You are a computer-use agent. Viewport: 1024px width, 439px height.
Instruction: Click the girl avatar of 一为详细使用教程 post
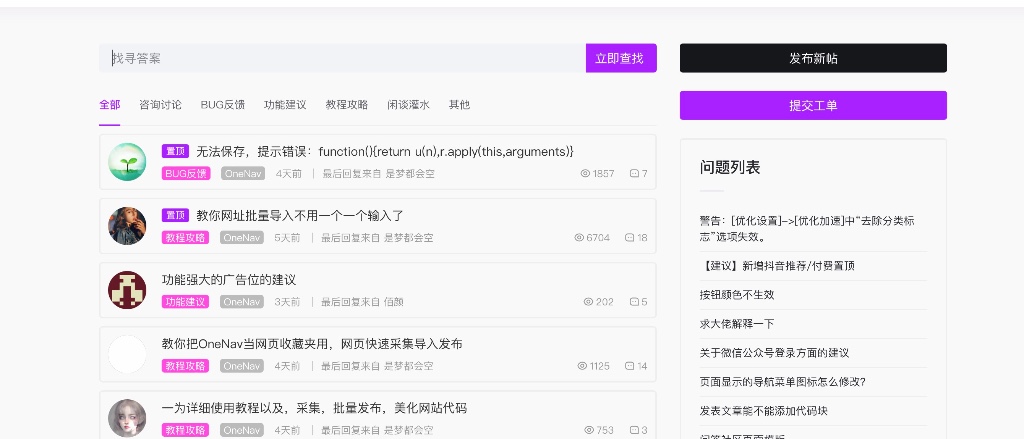pyautogui.click(x=127, y=418)
